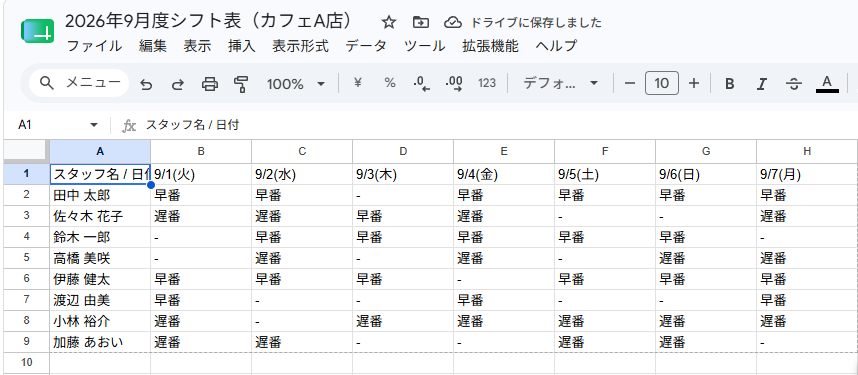Open the データ menu

point(366,46)
